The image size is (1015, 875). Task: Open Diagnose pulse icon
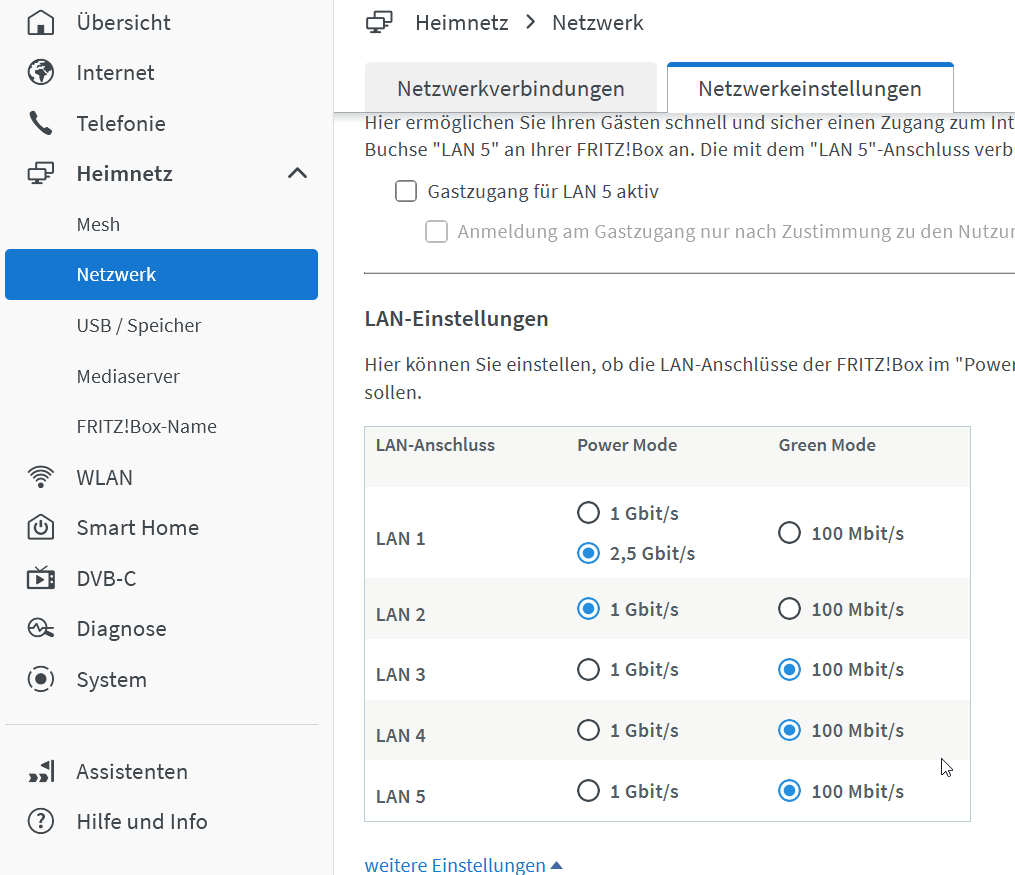tap(41, 629)
